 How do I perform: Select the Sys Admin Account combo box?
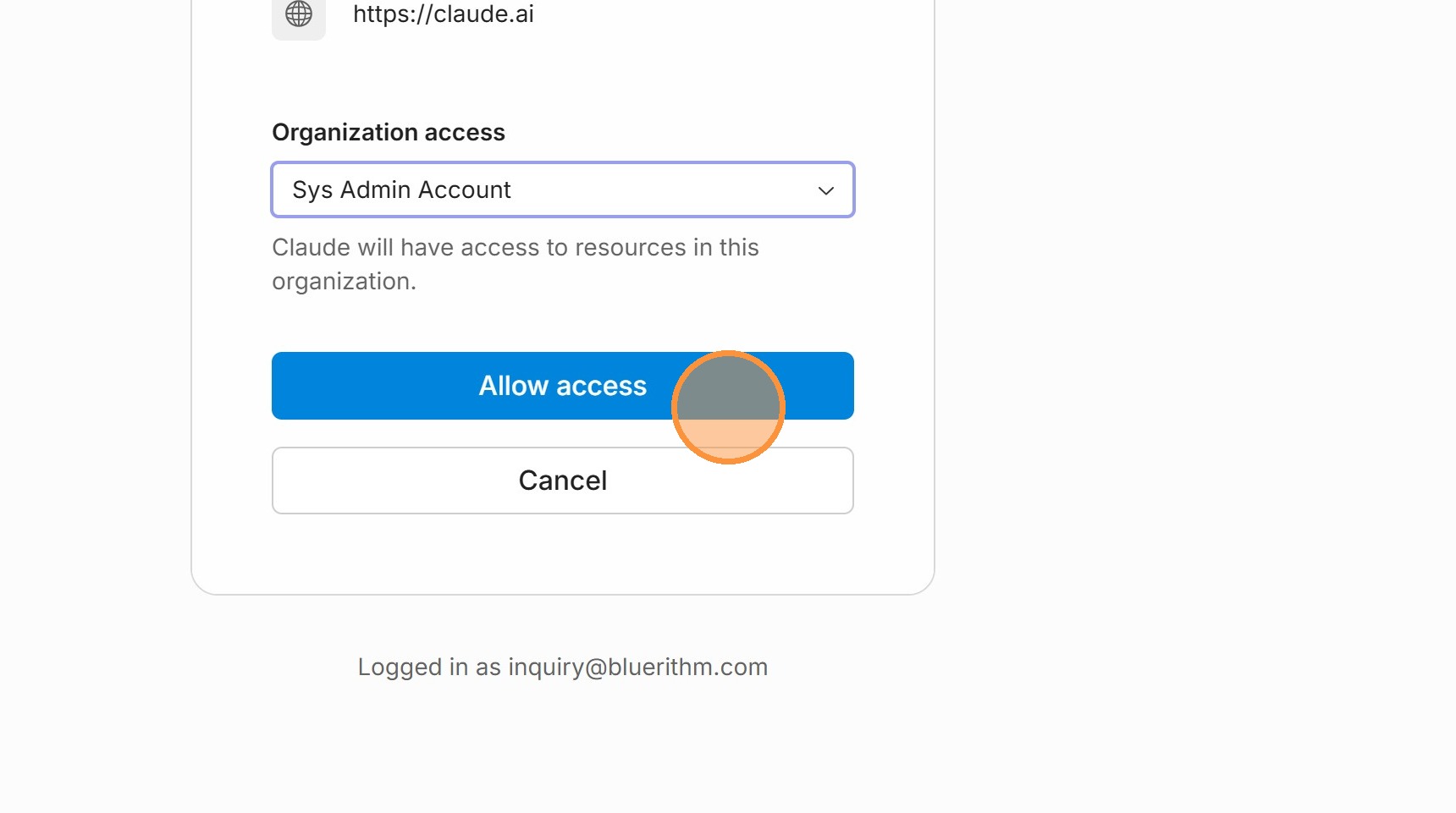pos(563,190)
